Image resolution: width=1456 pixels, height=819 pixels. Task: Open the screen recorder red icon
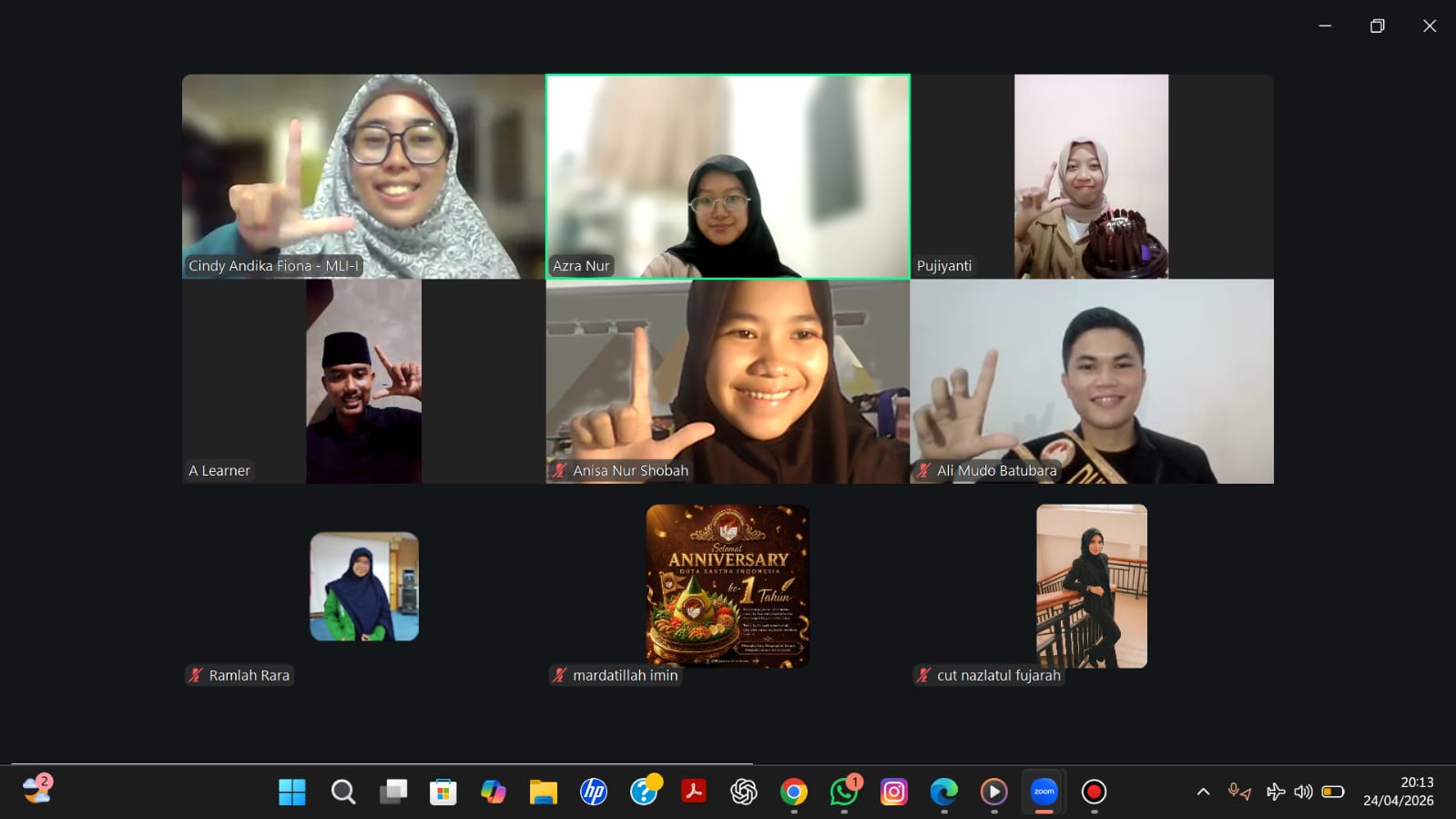pos(1094,792)
